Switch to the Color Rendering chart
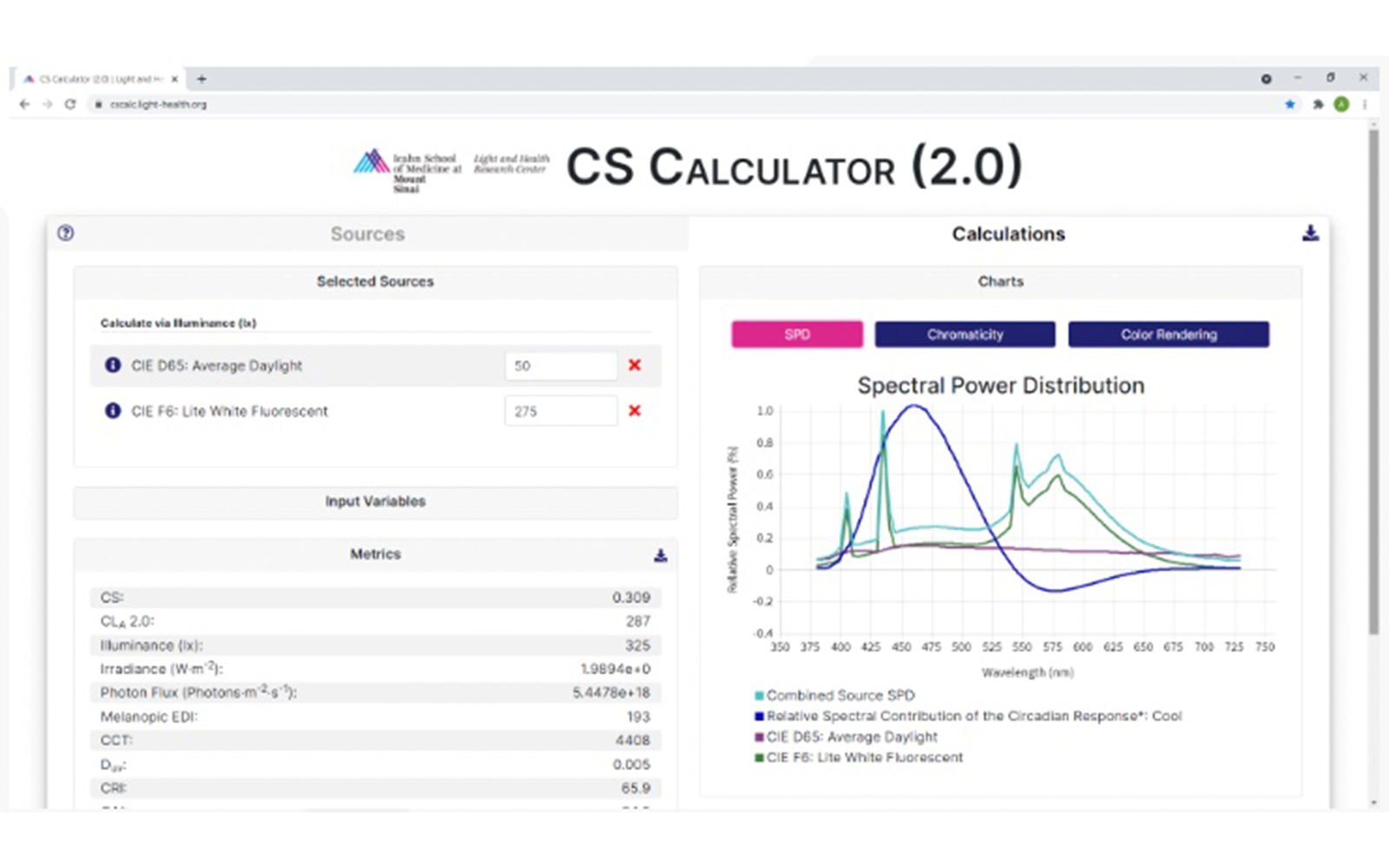This screenshot has height=868, width=1389. tap(1168, 334)
